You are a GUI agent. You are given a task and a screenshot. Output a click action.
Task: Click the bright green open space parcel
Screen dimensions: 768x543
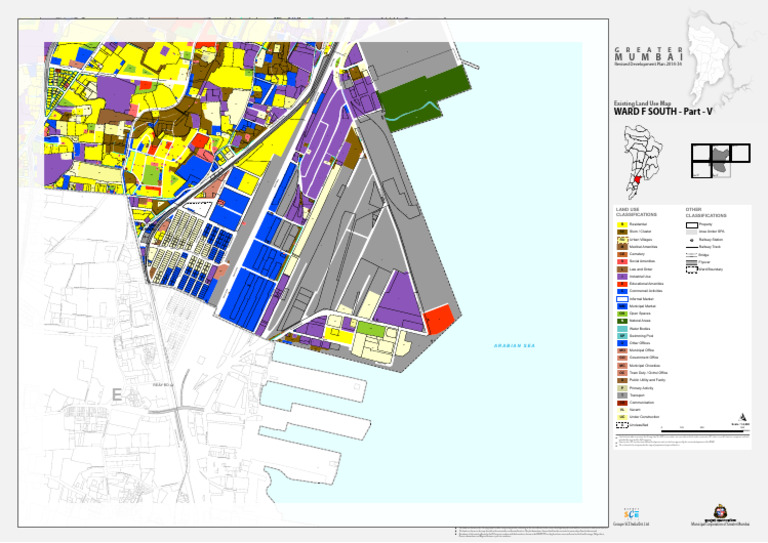371,328
